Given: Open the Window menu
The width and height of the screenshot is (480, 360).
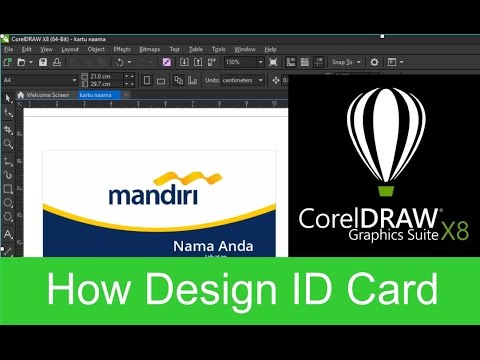Looking at the screenshot, I should 245,49.
